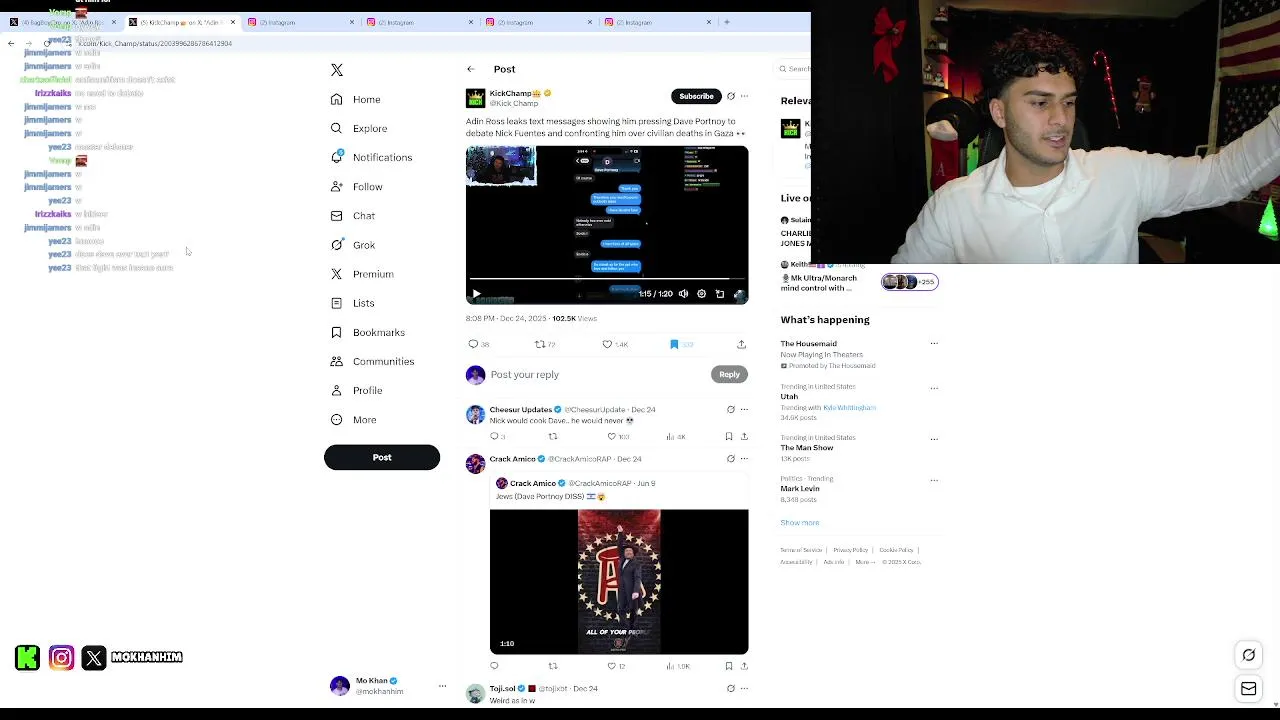Open the more menu on KickChamp's post
The width and height of the screenshot is (1280, 720).
pos(744,96)
